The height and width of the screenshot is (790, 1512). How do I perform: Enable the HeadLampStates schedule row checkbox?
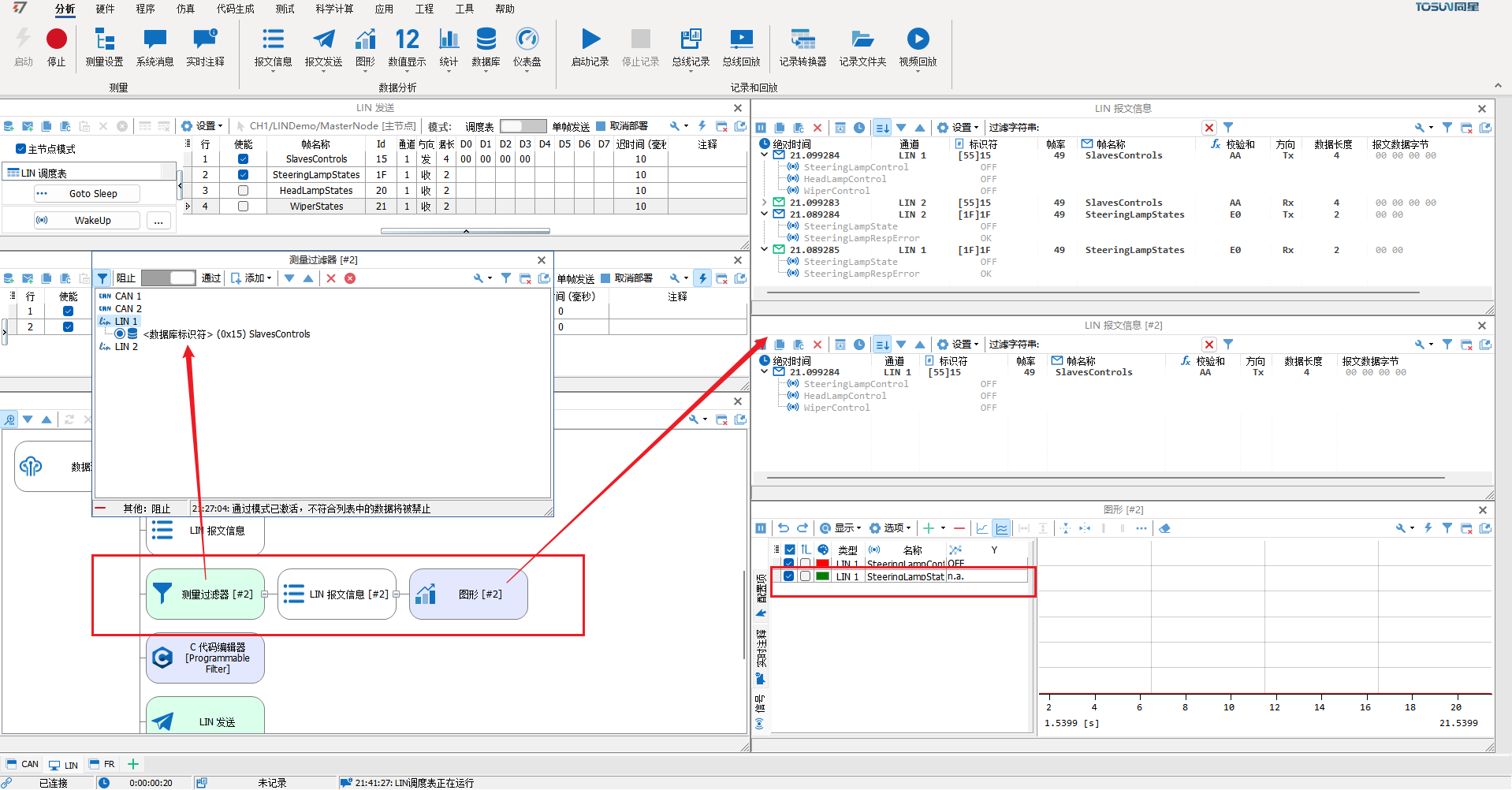(243, 191)
